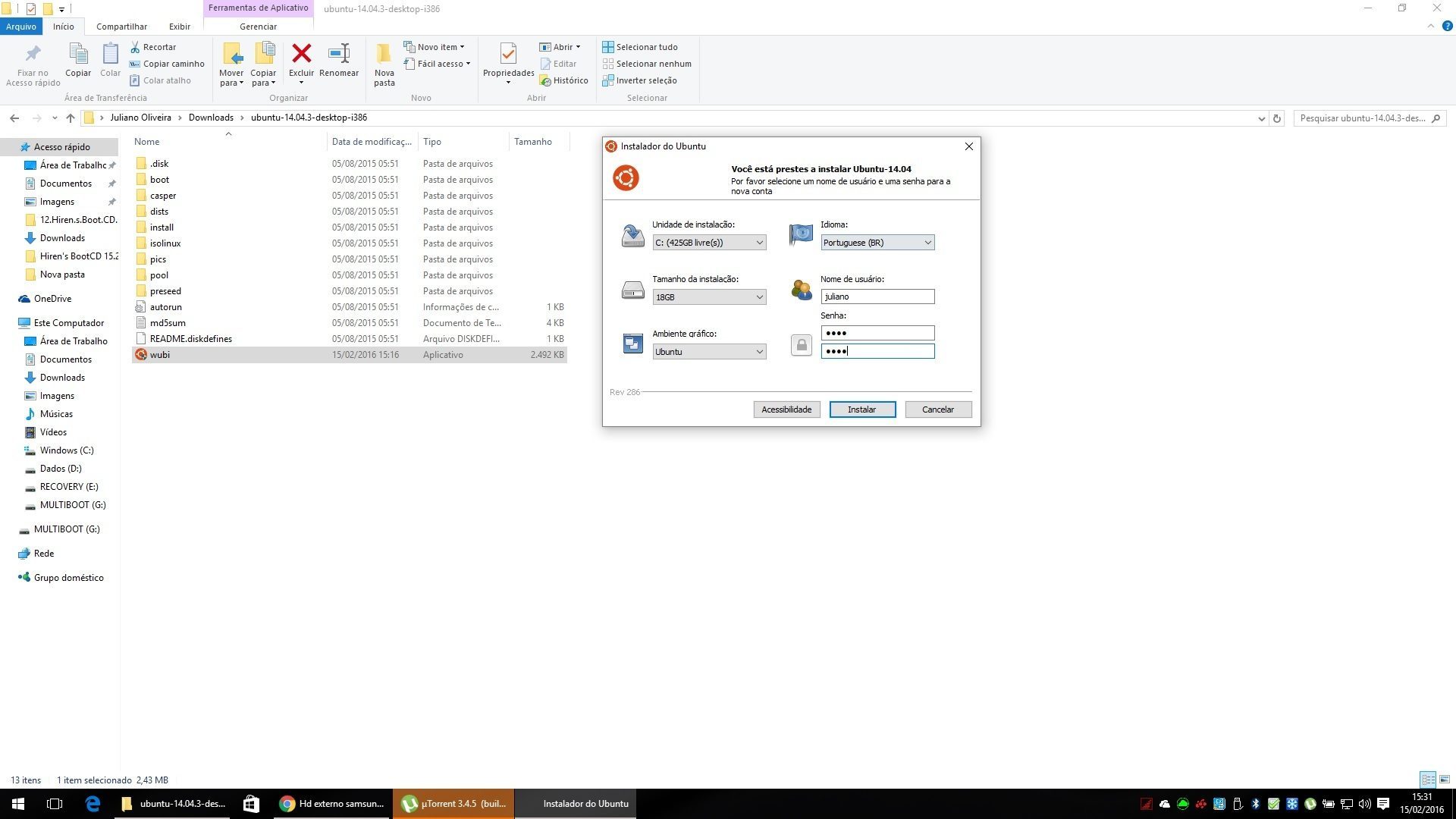The image size is (1456, 819).
Task: Click the Excluir red X icon
Action: pyautogui.click(x=301, y=53)
